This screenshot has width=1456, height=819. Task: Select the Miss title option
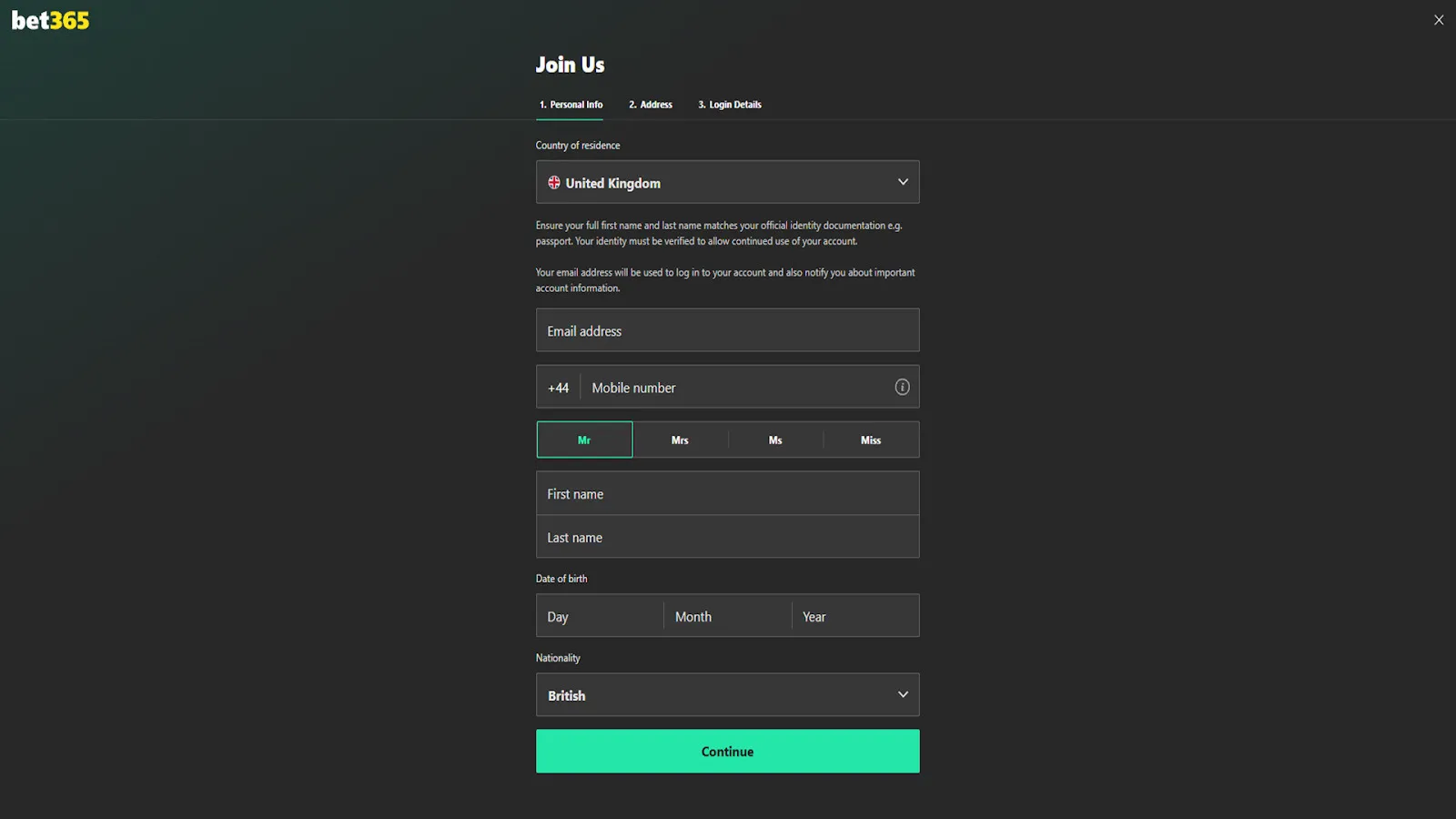pyautogui.click(x=870, y=440)
